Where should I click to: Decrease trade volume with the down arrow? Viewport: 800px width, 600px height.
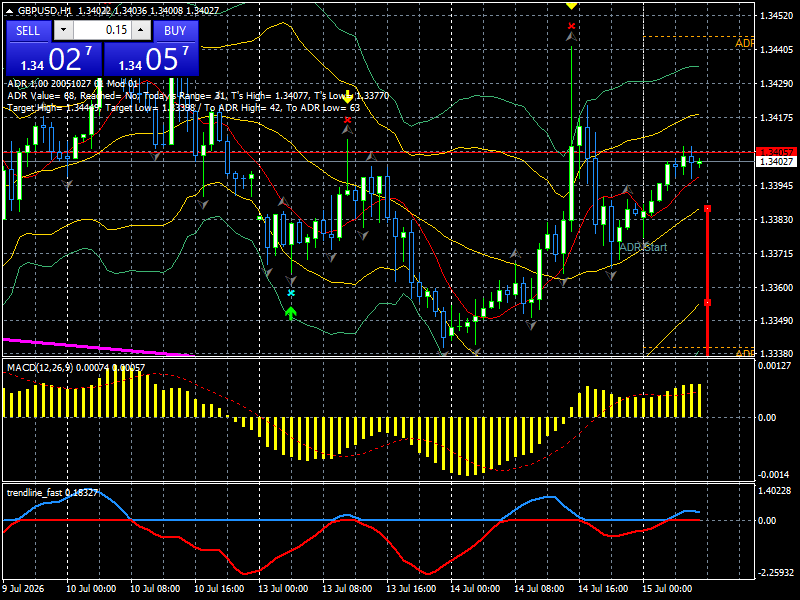(63, 30)
